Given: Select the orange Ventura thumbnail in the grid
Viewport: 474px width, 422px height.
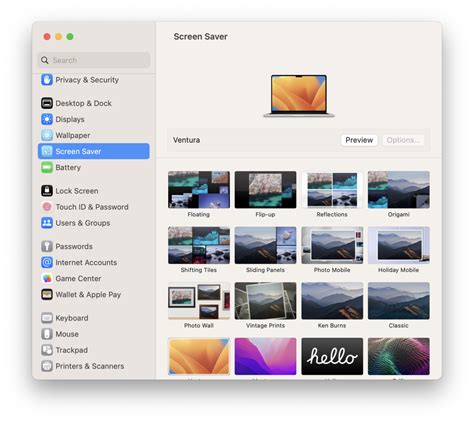Looking at the screenshot, I should pos(199,356).
